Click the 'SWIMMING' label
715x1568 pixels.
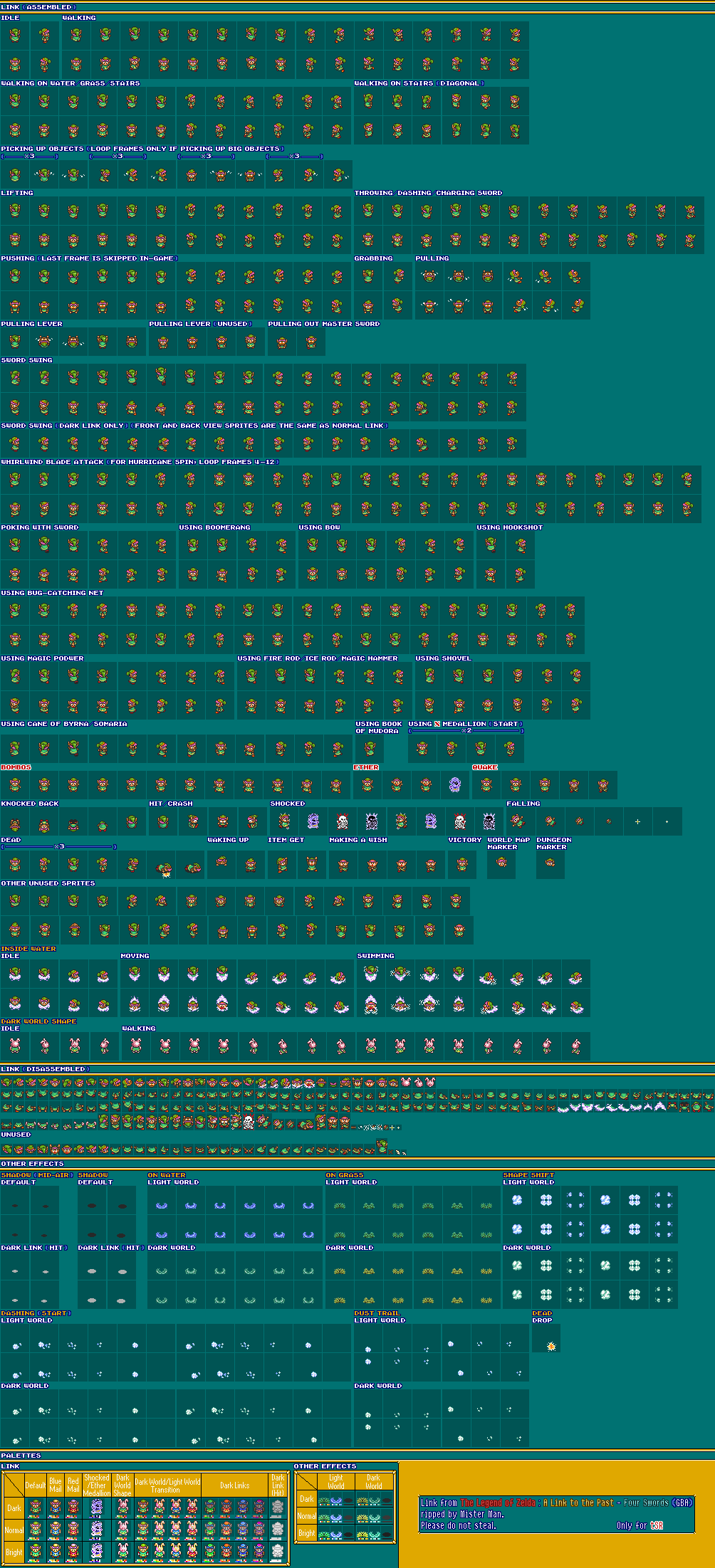pyautogui.click(x=375, y=956)
